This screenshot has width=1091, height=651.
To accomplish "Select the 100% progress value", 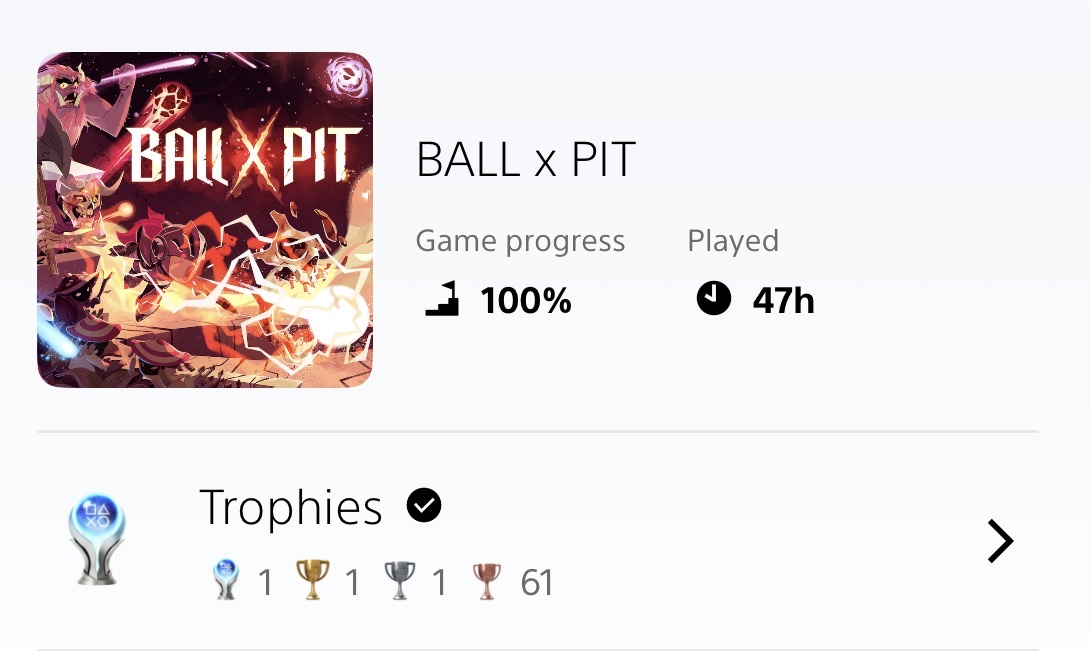I will pyautogui.click(x=526, y=300).
